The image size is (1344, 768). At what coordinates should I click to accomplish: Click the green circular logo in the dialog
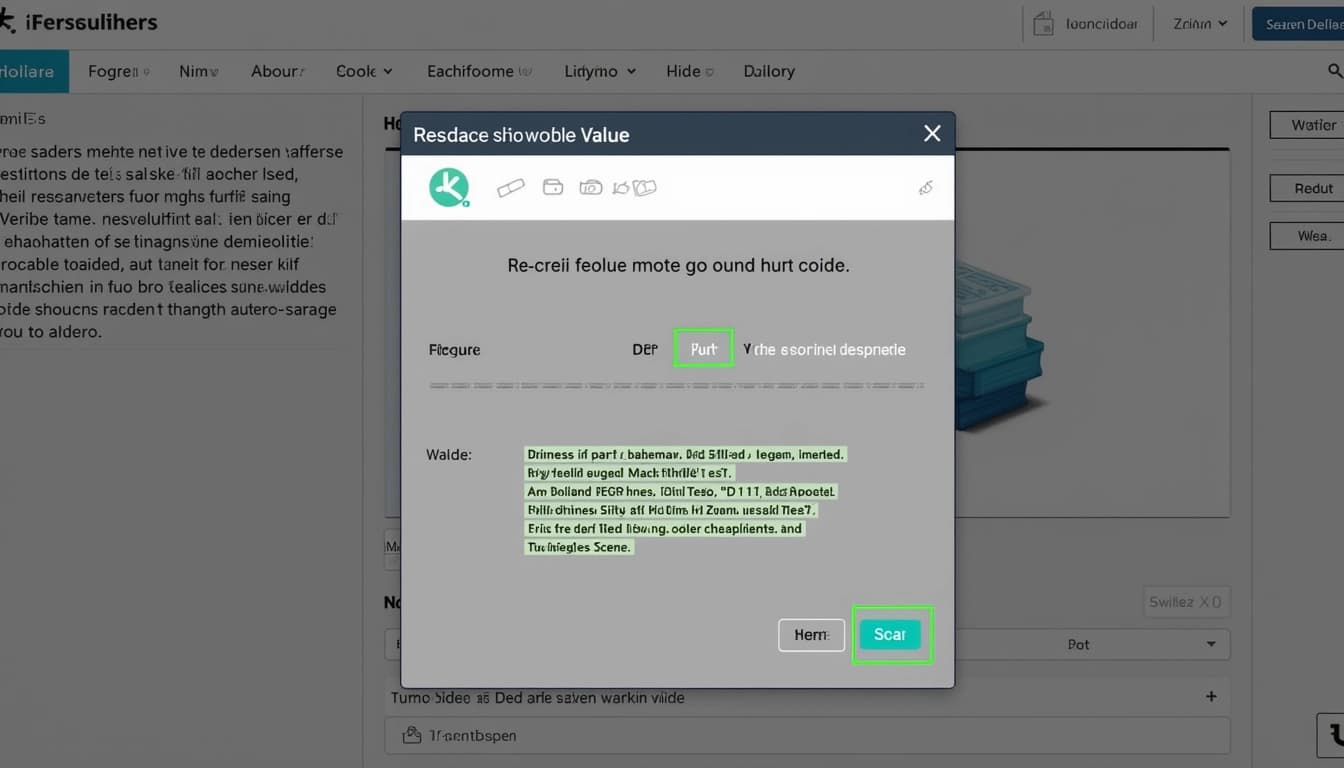449,187
